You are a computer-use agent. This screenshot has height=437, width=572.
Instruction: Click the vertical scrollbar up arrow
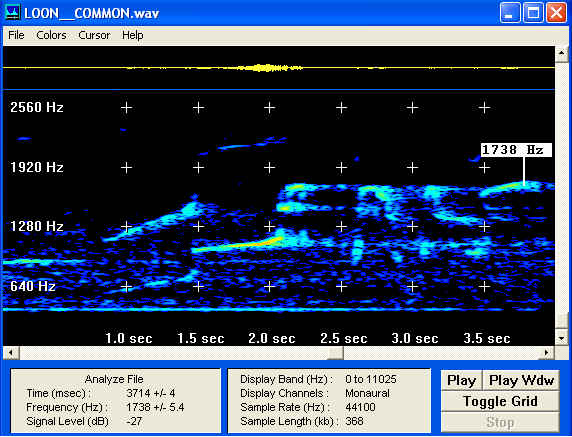[x=561, y=54]
